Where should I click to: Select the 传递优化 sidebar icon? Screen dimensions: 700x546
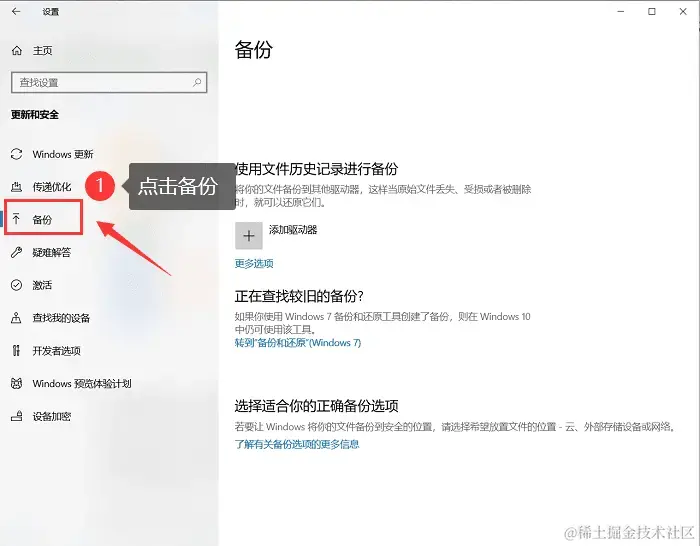pos(17,187)
